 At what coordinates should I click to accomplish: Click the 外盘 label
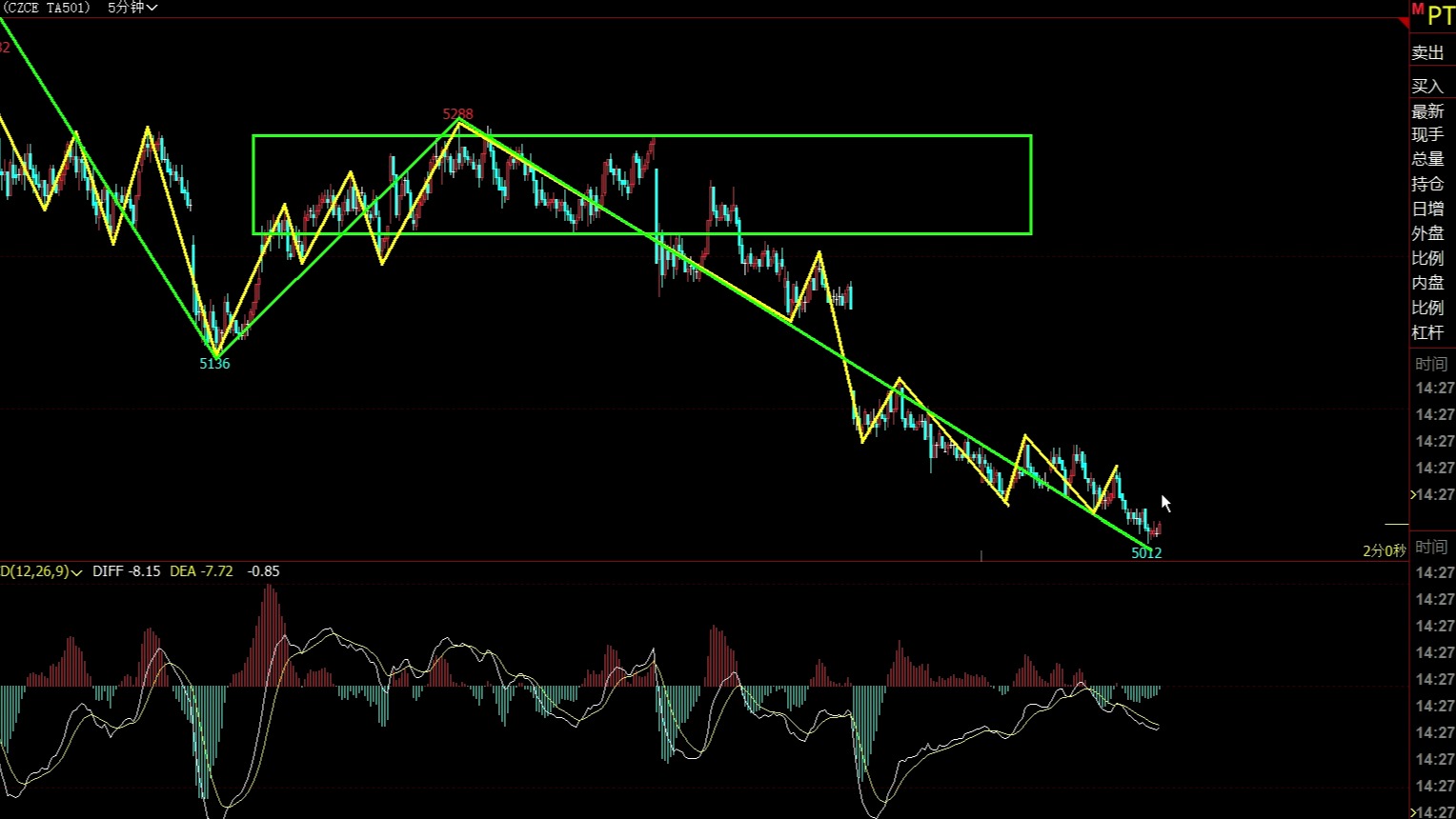pyautogui.click(x=1427, y=233)
